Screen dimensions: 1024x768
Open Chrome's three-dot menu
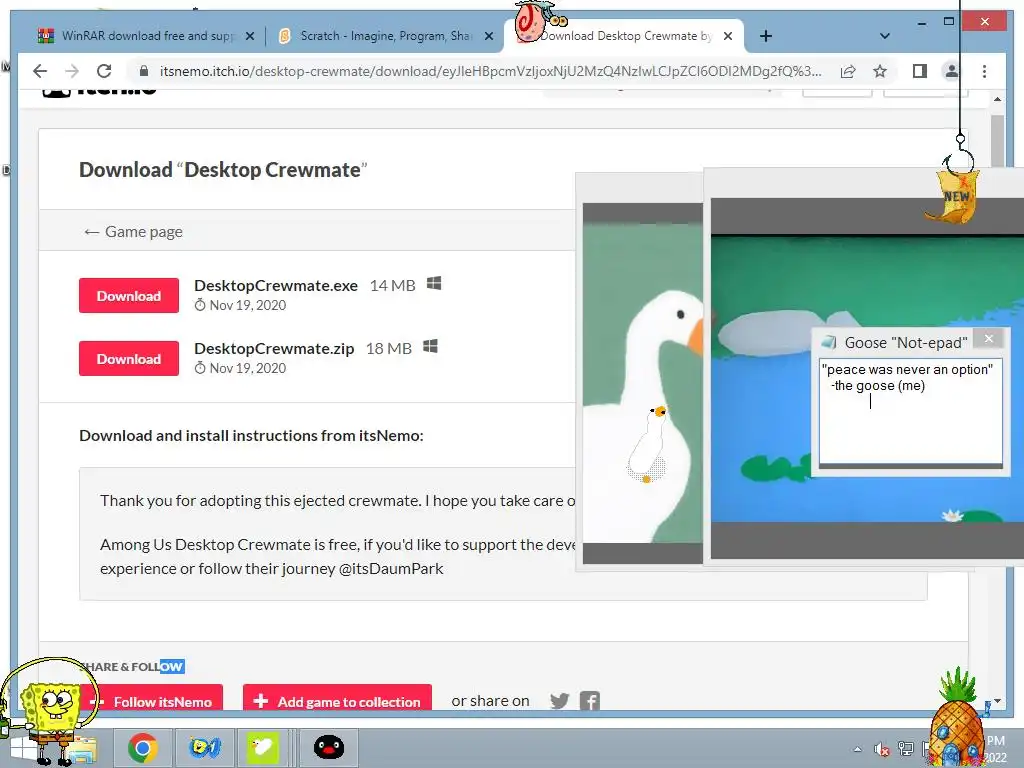click(x=984, y=71)
